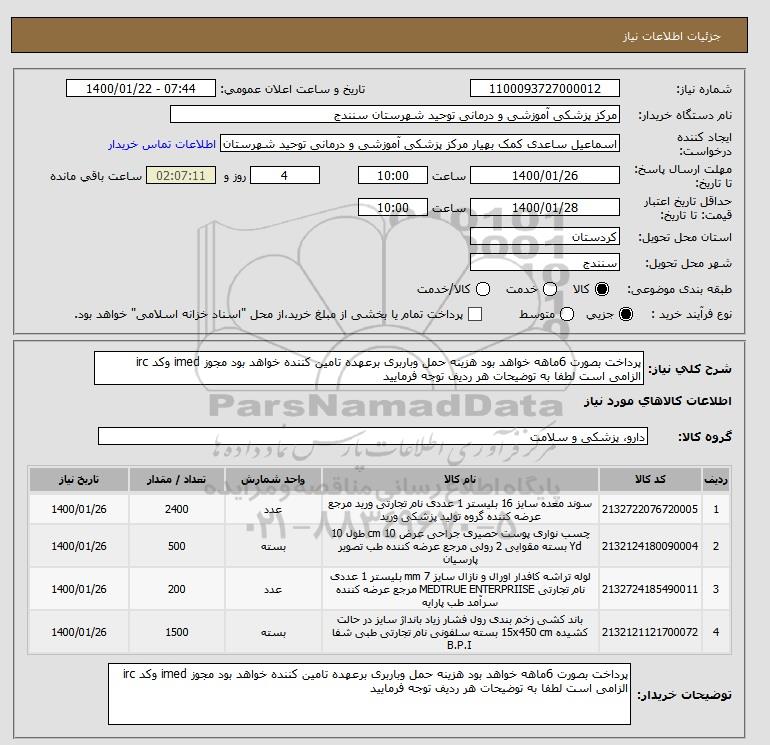Click the buyer notes text area

pos(369,694)
